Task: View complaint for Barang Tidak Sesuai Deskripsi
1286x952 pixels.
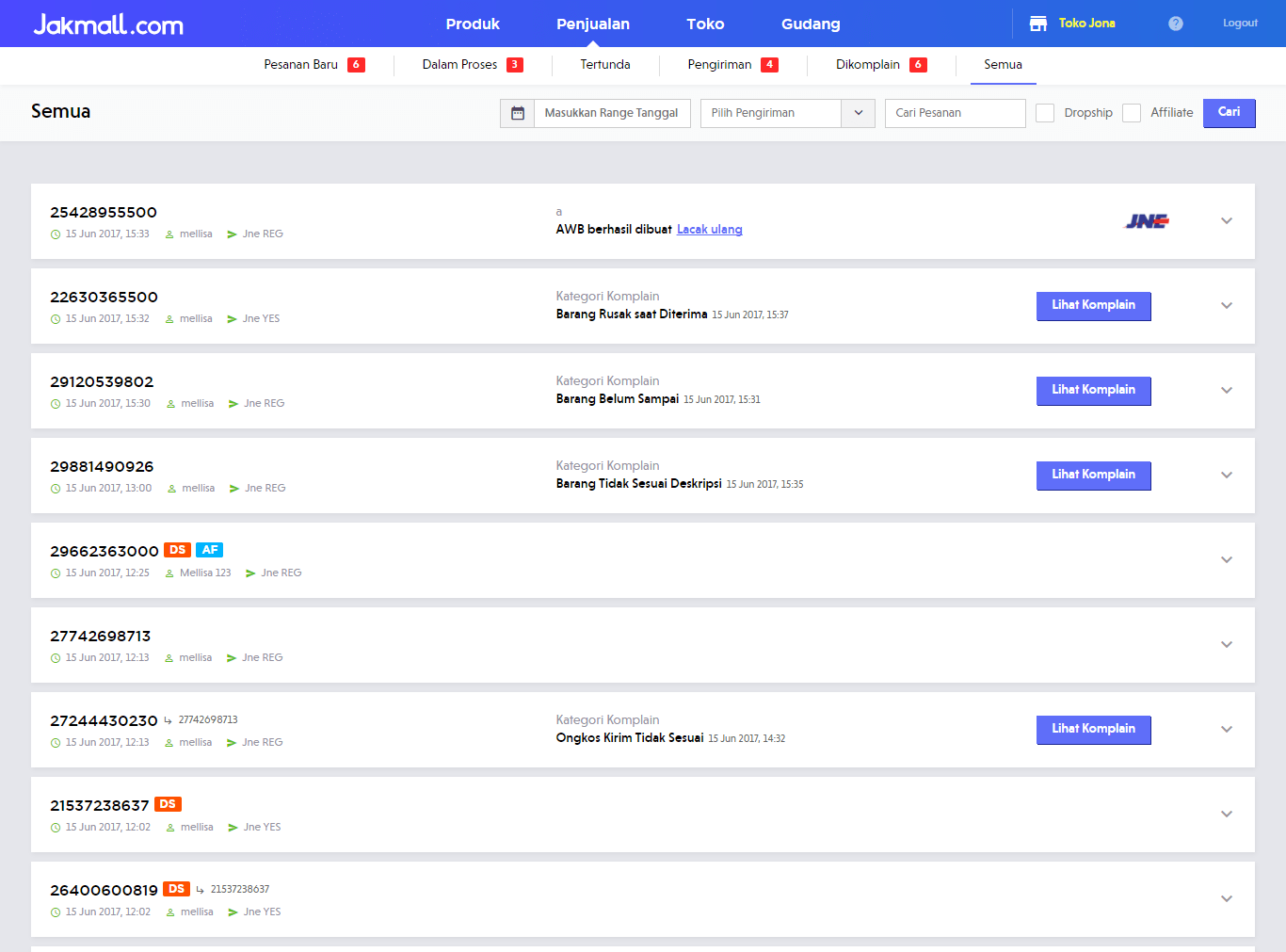Action: point(1094,476)
